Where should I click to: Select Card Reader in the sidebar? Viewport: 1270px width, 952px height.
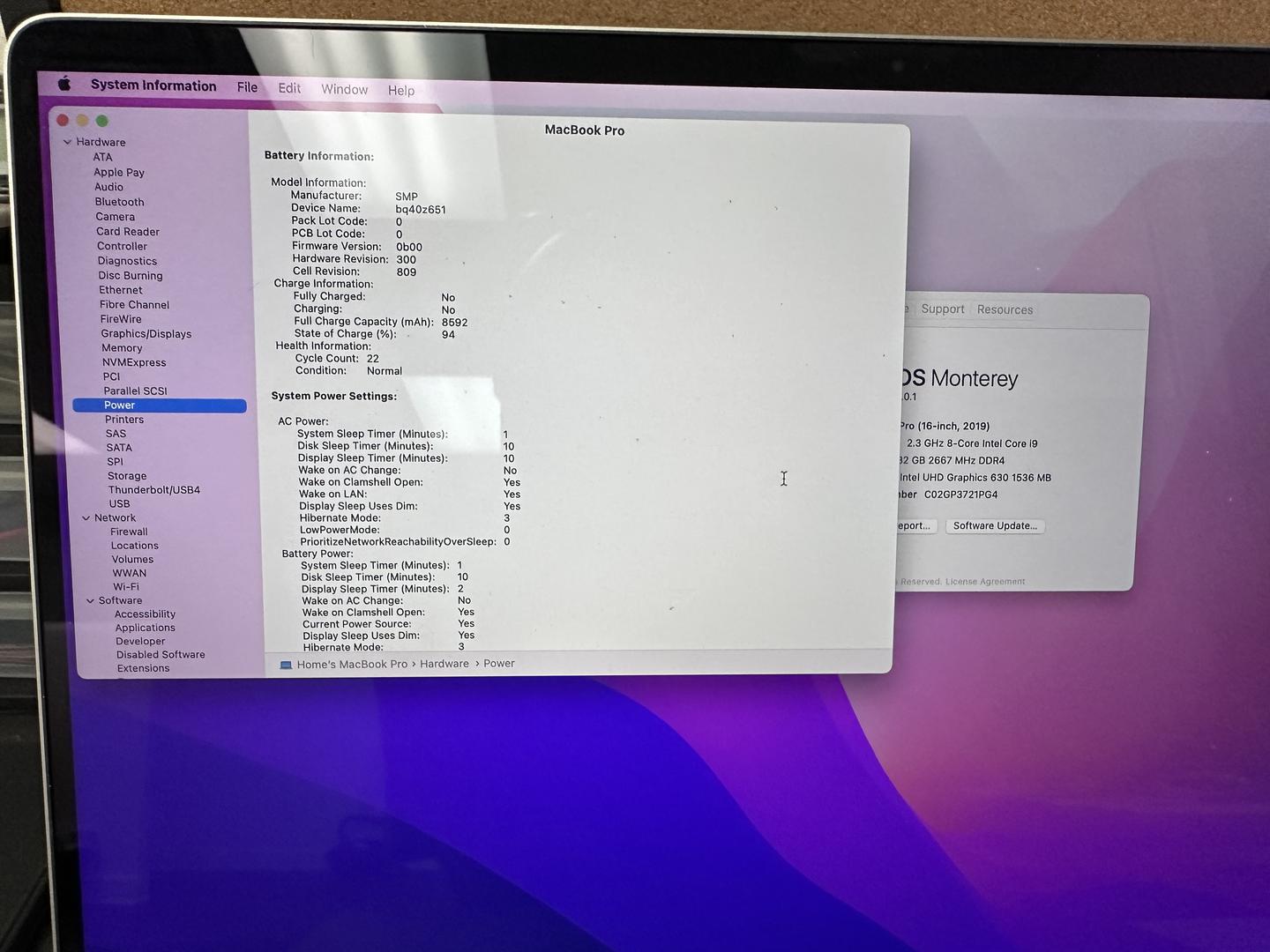pyautogui.click(x=128, y=232)
